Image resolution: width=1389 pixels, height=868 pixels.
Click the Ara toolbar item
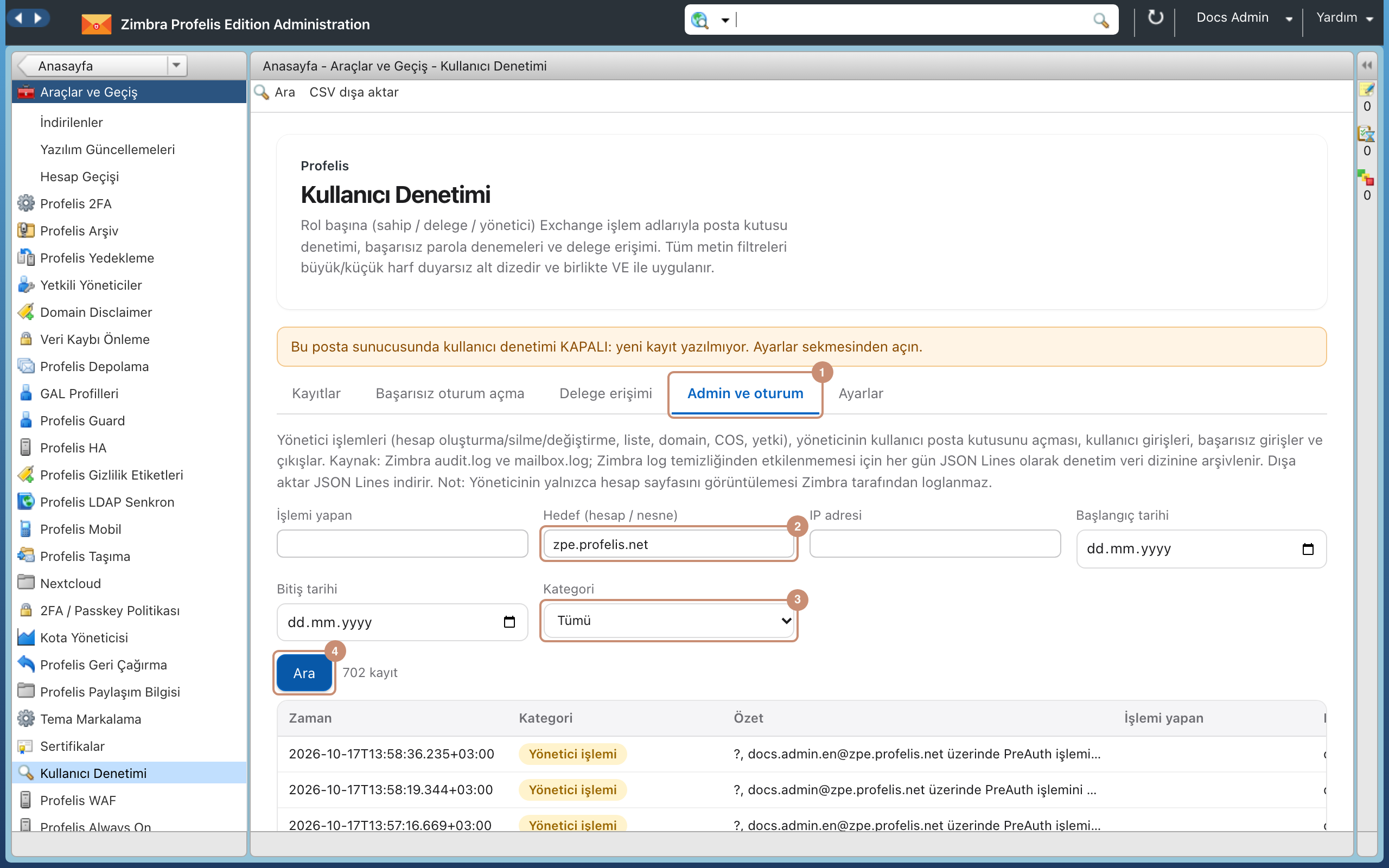click(275, 92)
